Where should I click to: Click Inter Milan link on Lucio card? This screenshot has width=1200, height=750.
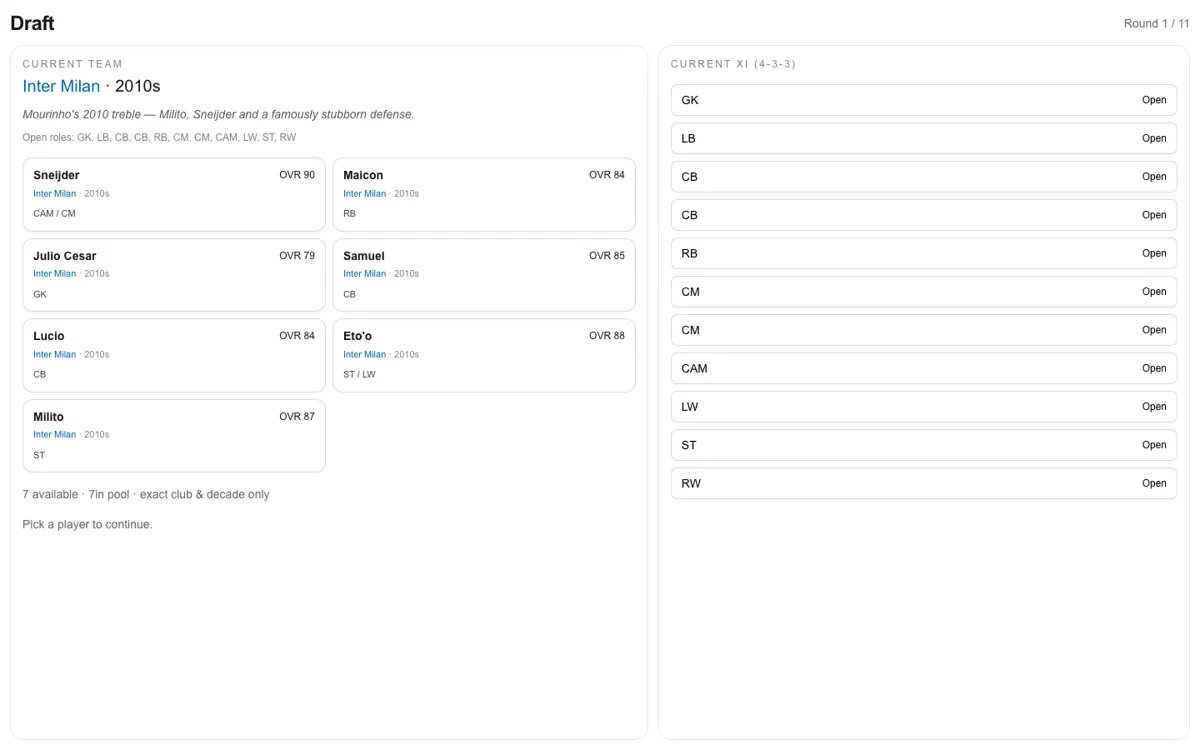54,355
